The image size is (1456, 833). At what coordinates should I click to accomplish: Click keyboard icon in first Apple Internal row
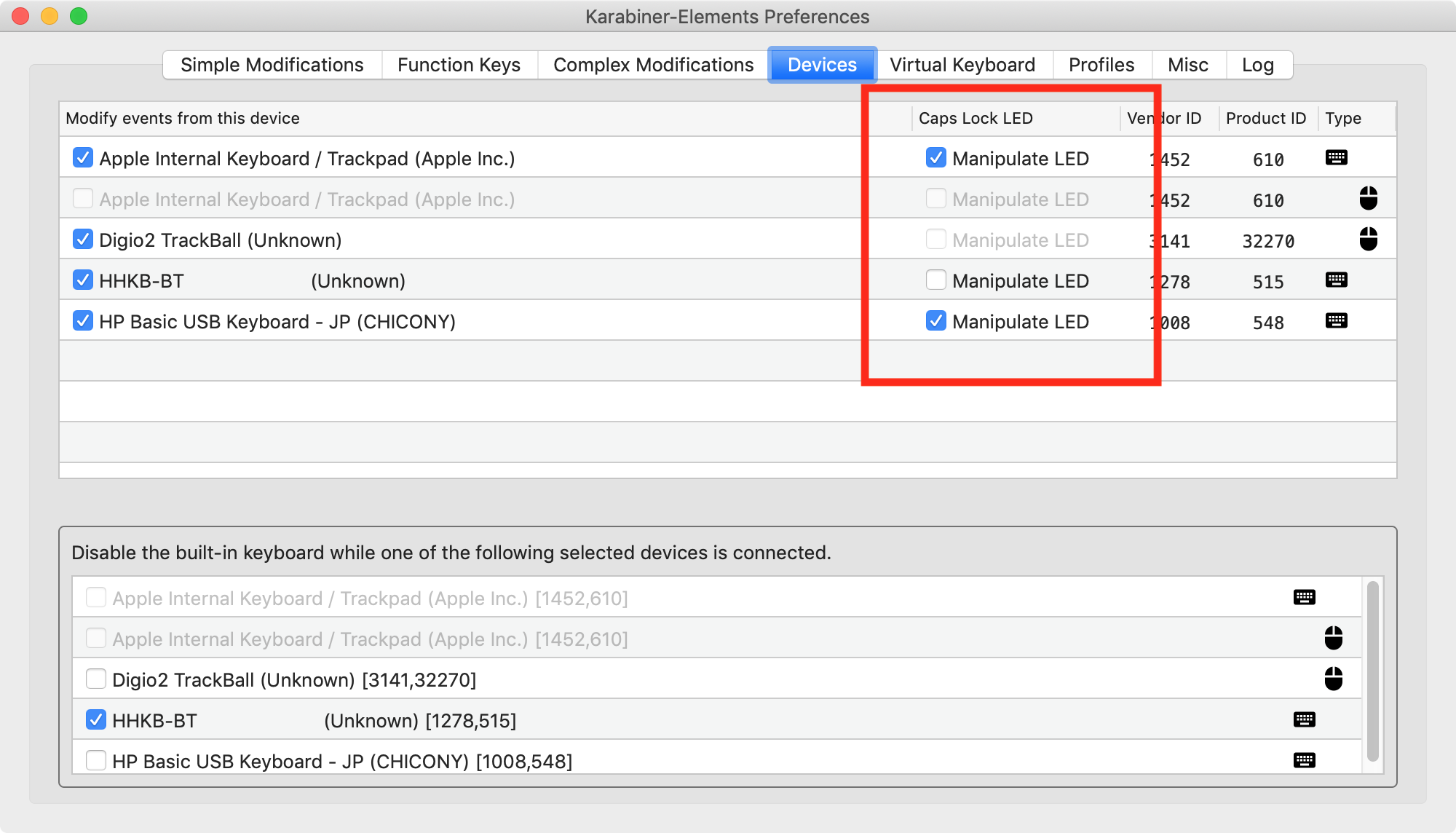[1336, 158]
